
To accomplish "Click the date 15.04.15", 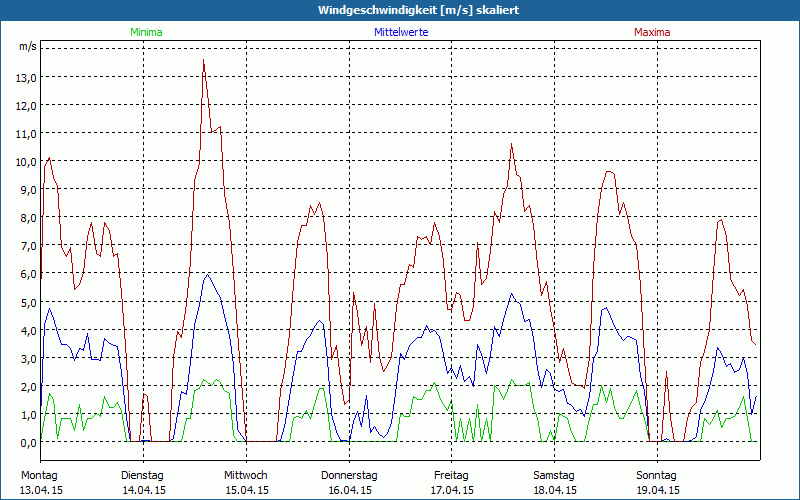I will tap(247, 490).
